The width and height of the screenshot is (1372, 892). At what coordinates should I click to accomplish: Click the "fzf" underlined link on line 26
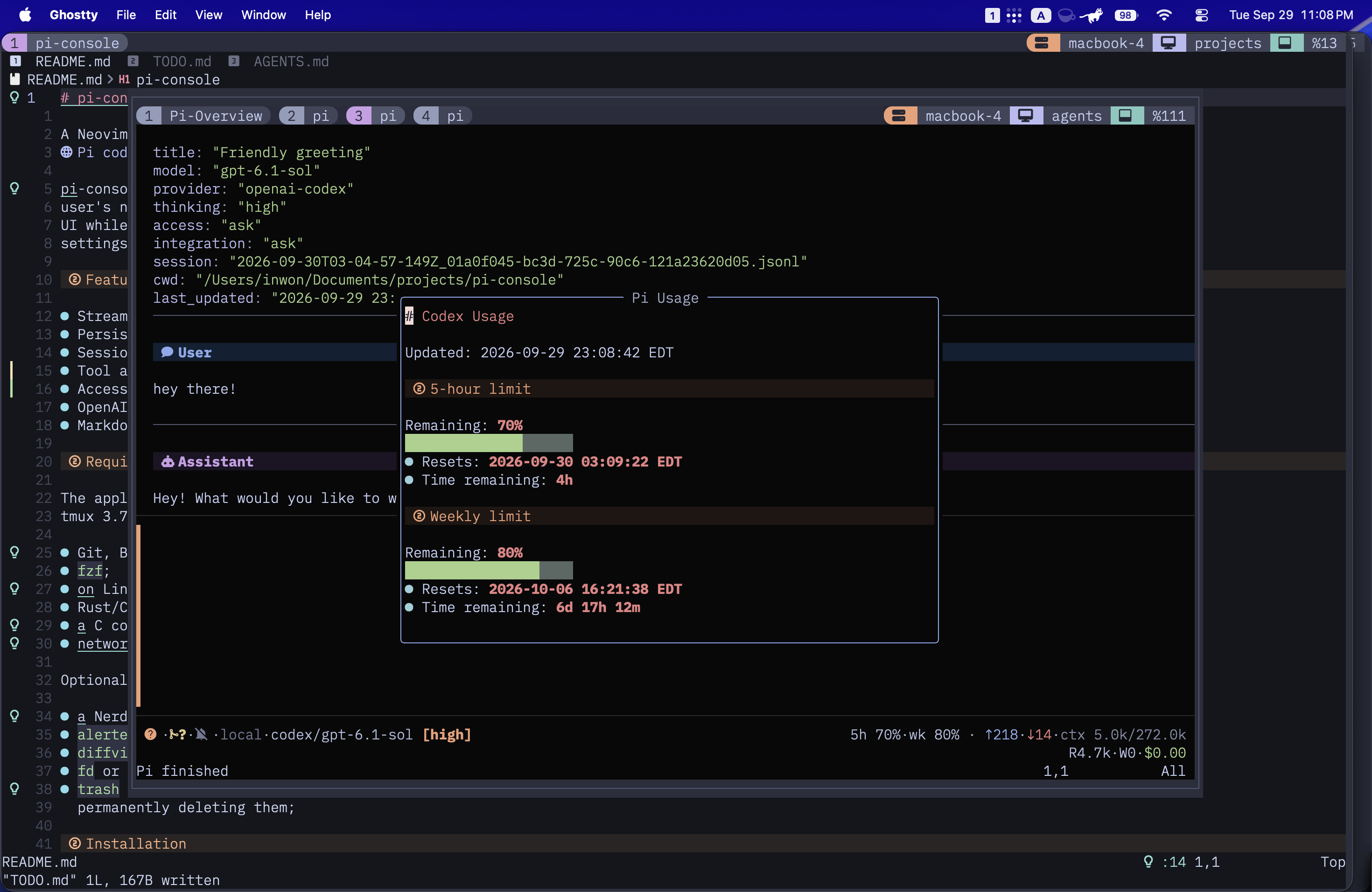coord(90,571)
